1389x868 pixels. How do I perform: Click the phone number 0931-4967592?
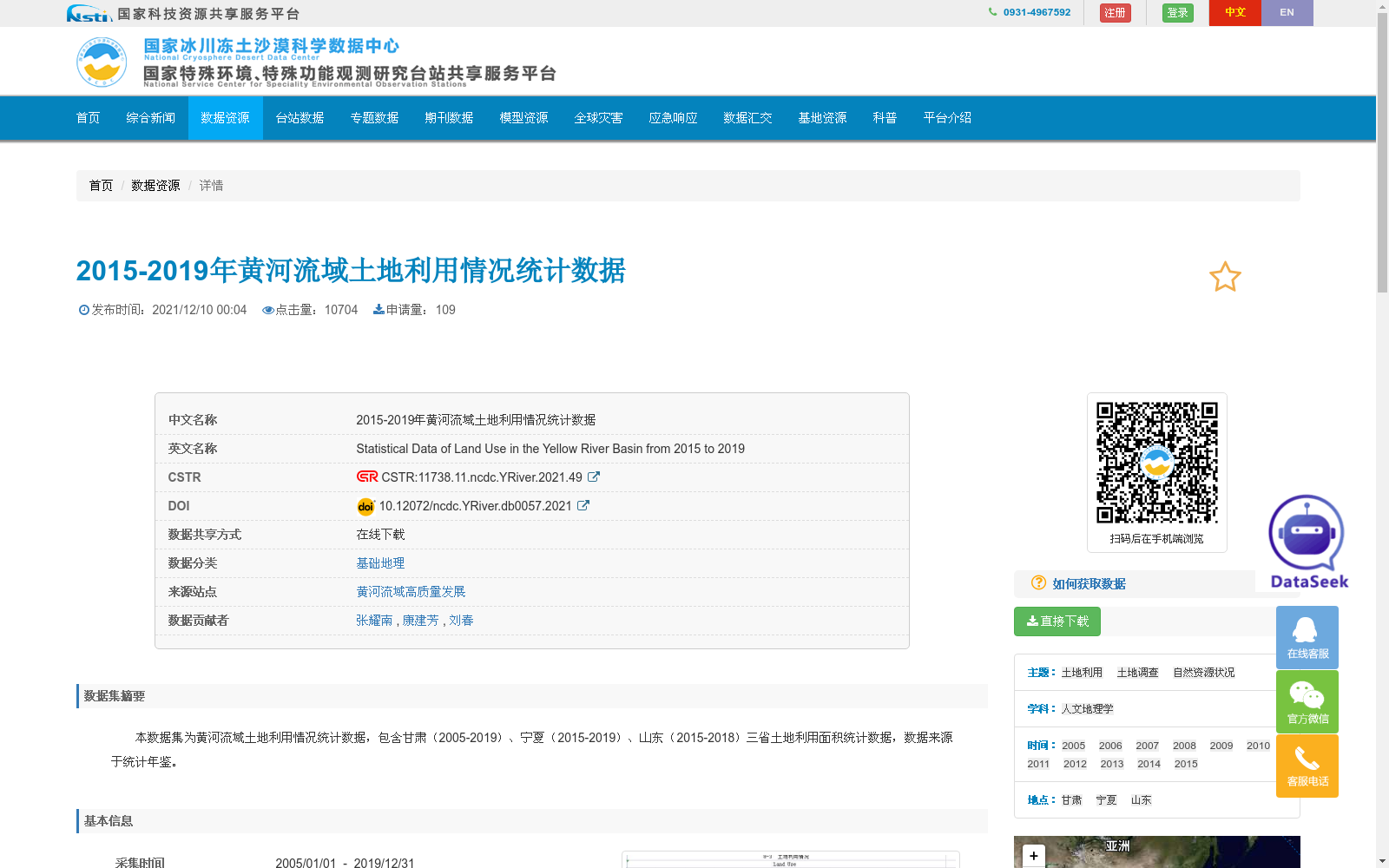1037,12
